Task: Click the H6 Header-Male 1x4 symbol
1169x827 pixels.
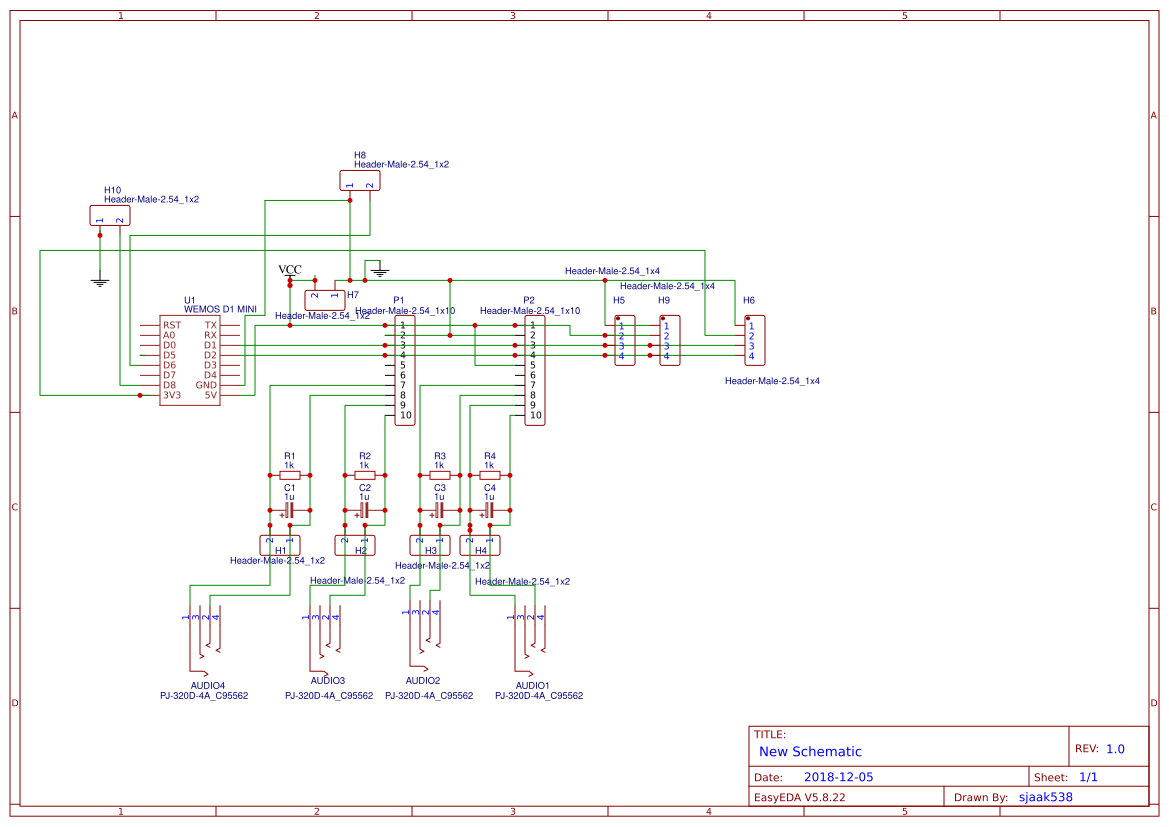Action: [x=754, y=340]
